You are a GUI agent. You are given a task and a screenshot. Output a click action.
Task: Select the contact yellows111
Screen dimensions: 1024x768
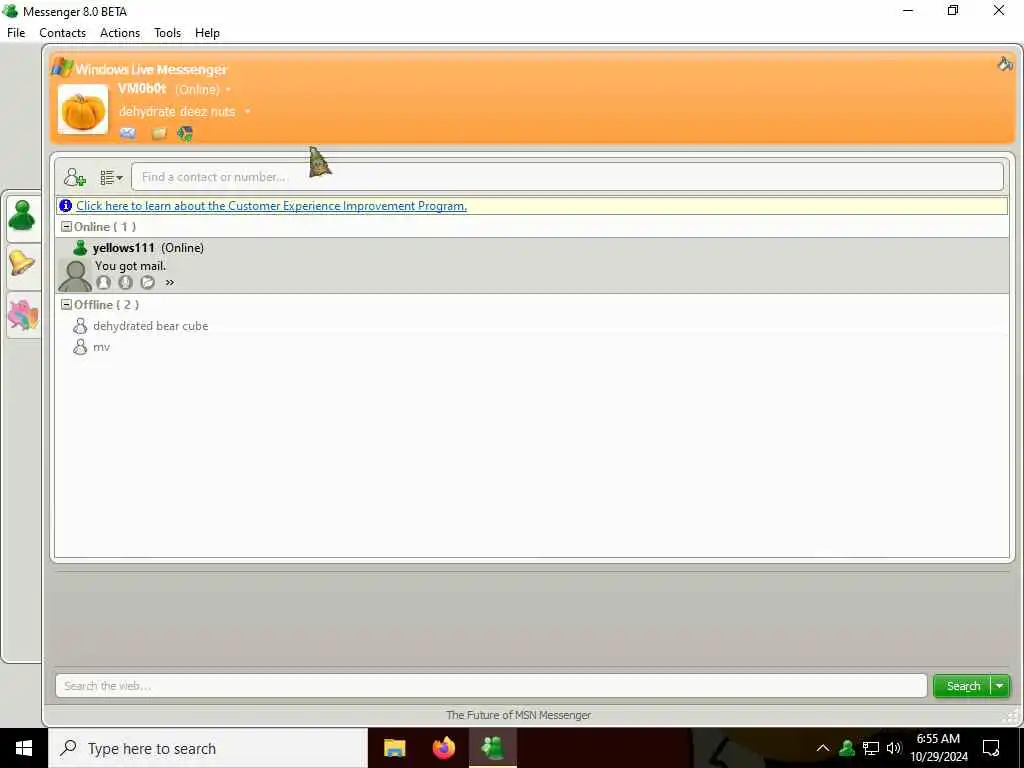point(532,265)
